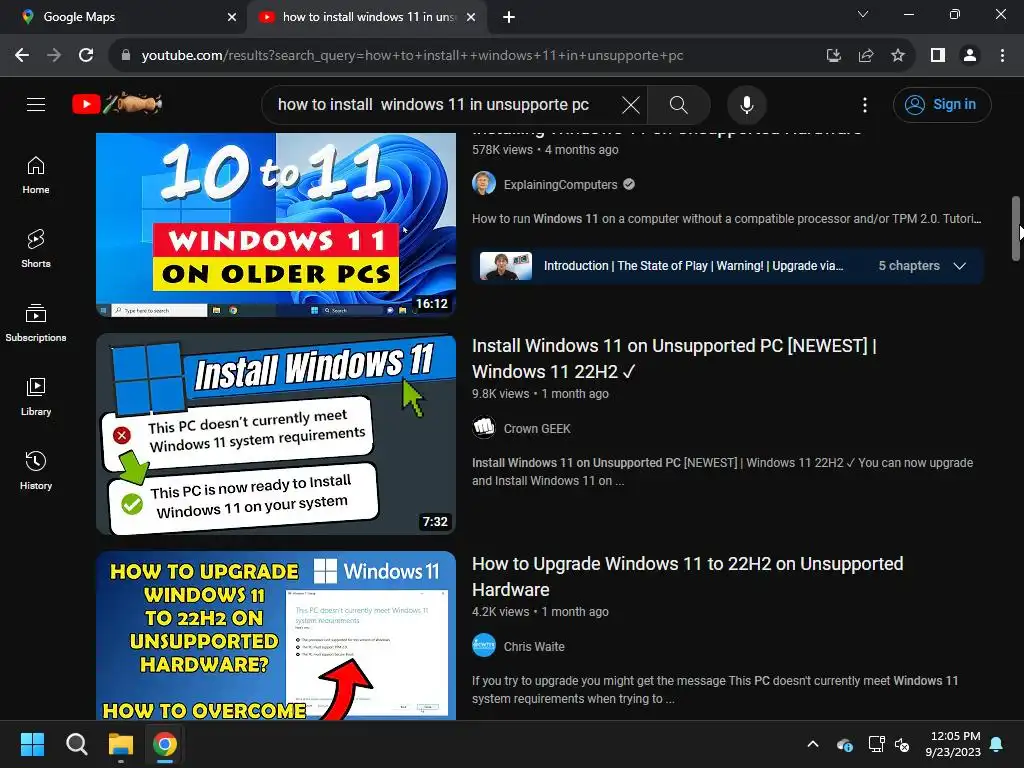Click the muted volume tray icon
This screenshot has height=768, width=1024.
903,744
